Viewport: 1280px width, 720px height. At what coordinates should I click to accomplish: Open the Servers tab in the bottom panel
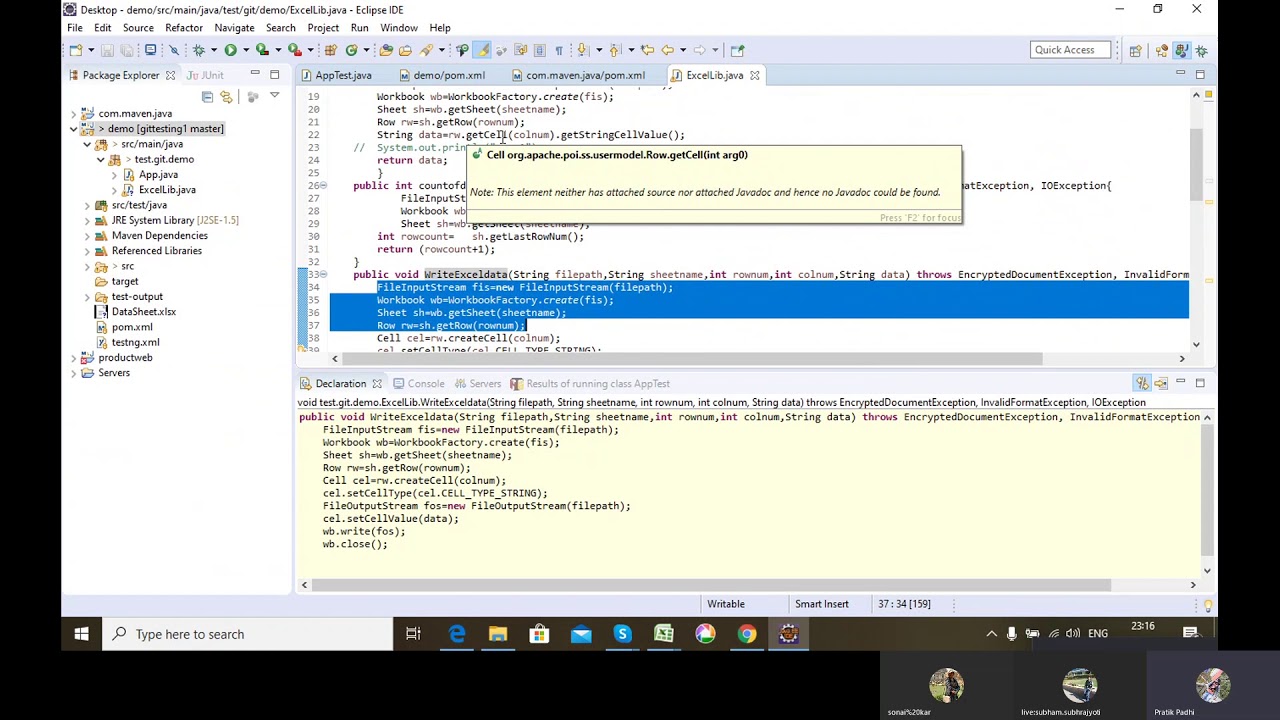[x=485, y=384]
